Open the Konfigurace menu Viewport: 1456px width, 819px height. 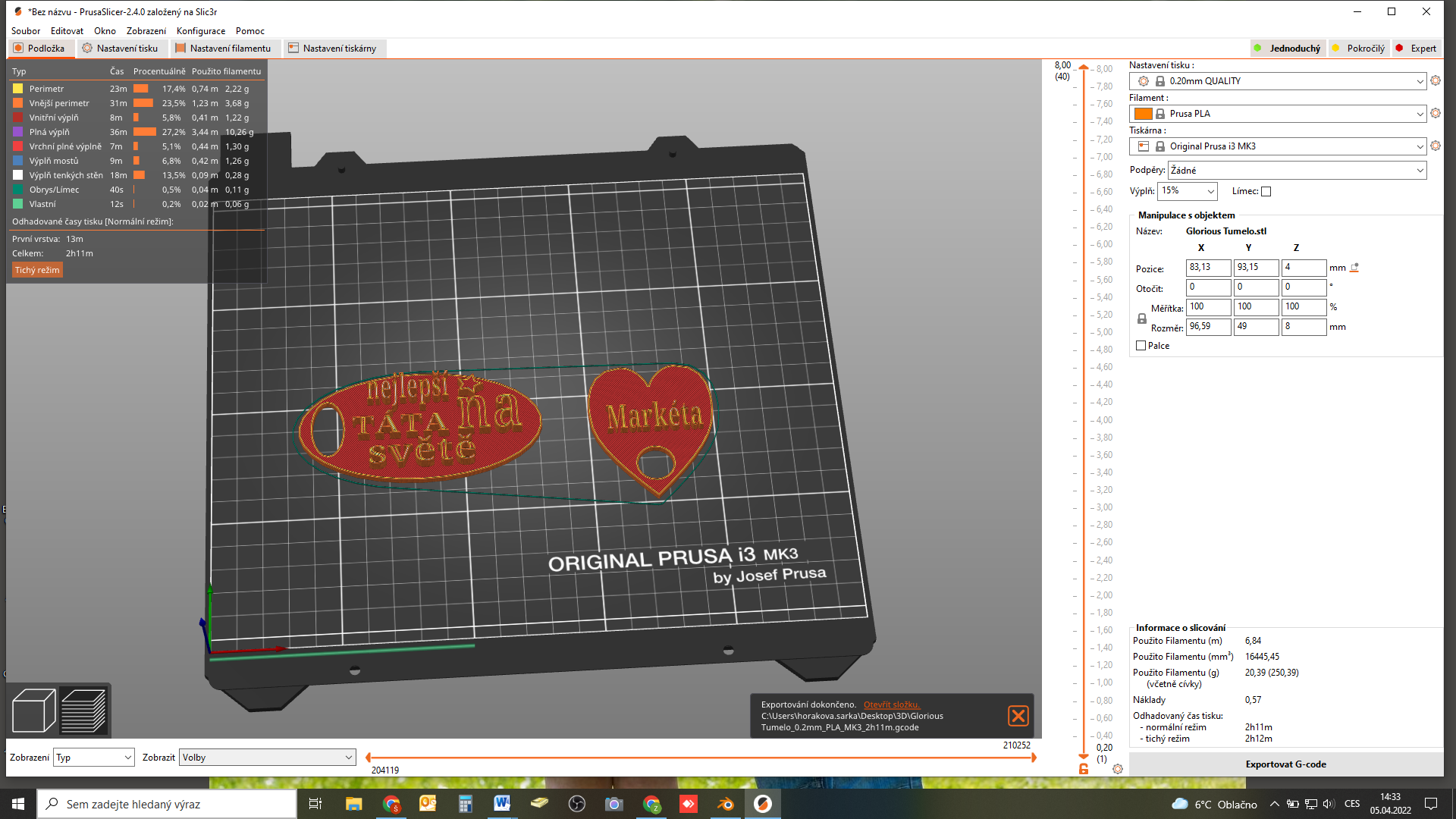pos(201,31)
